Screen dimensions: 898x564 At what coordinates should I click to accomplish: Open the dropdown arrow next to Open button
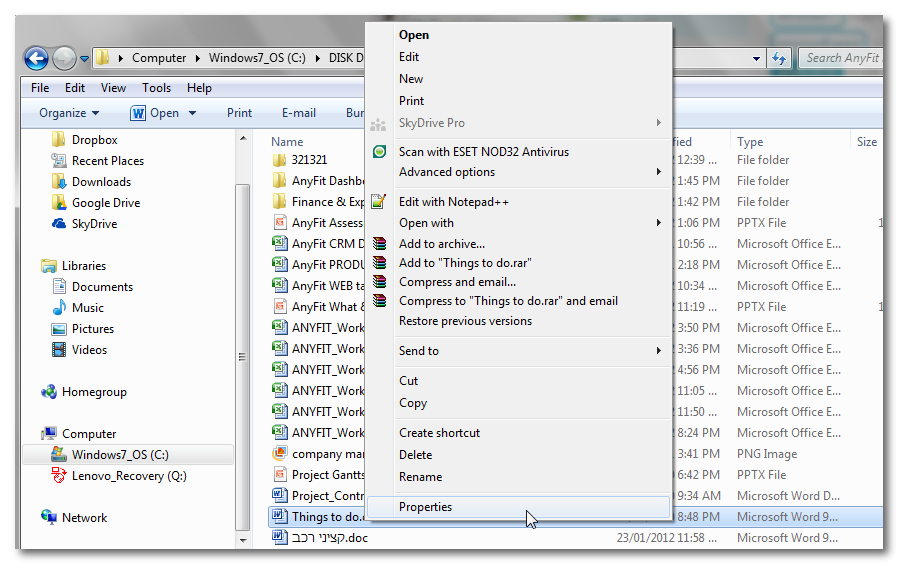(x=192, y=113)
